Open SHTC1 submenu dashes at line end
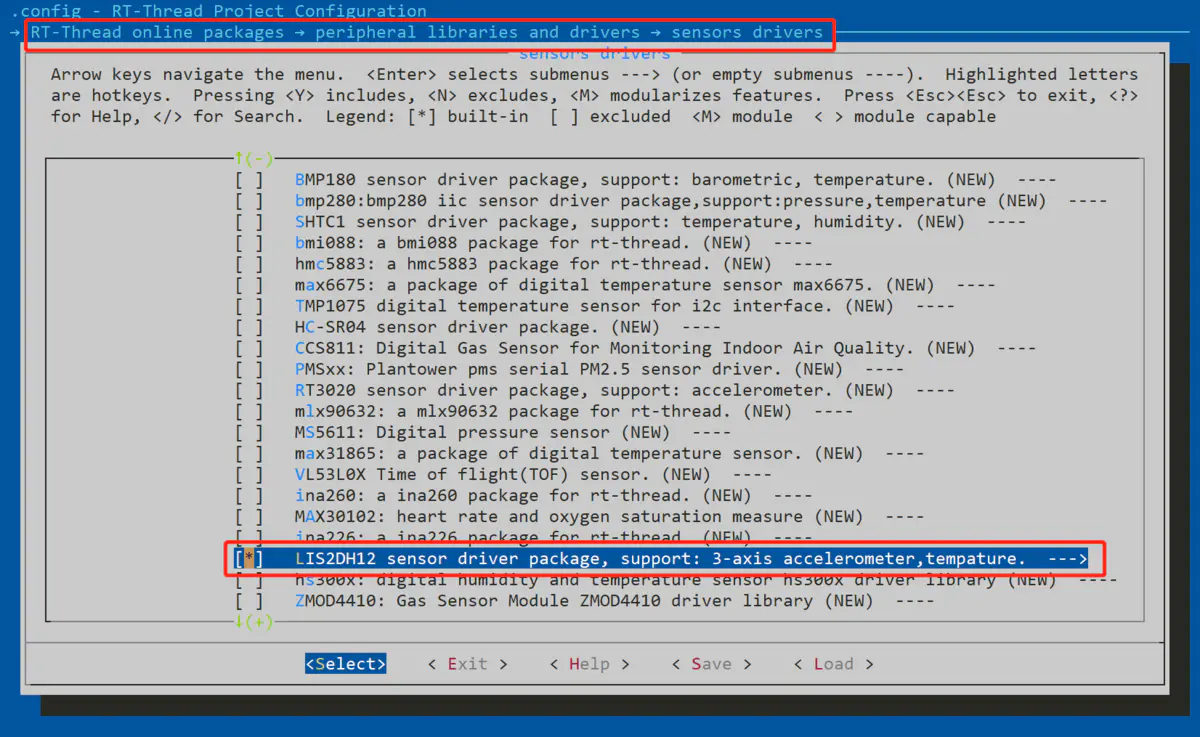The width and height of the screenshot is (1200, 737). (1006, 222)
